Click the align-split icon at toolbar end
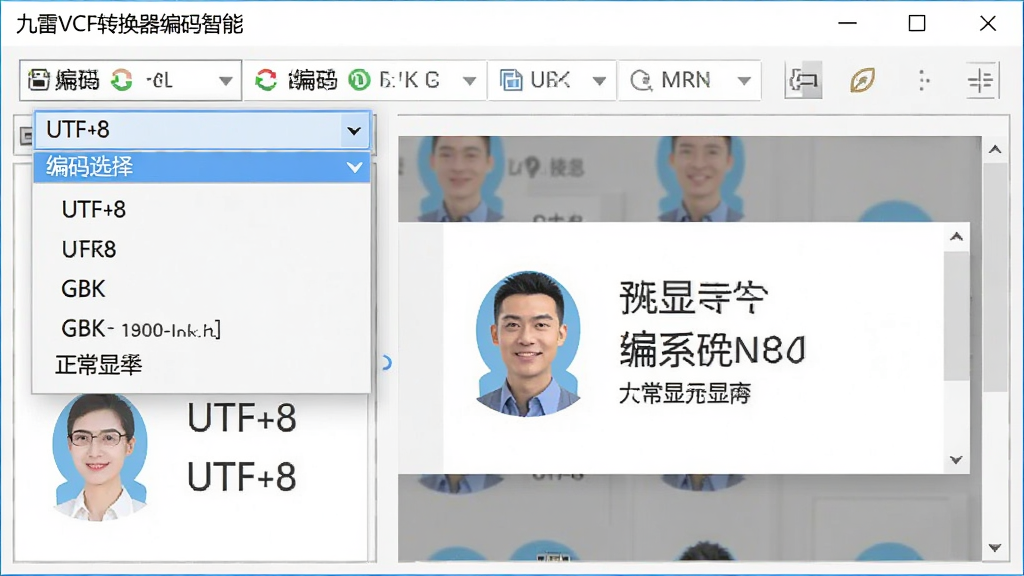Image resolution: width=1024 pixels, height=576 pixels. coord(981,80)
